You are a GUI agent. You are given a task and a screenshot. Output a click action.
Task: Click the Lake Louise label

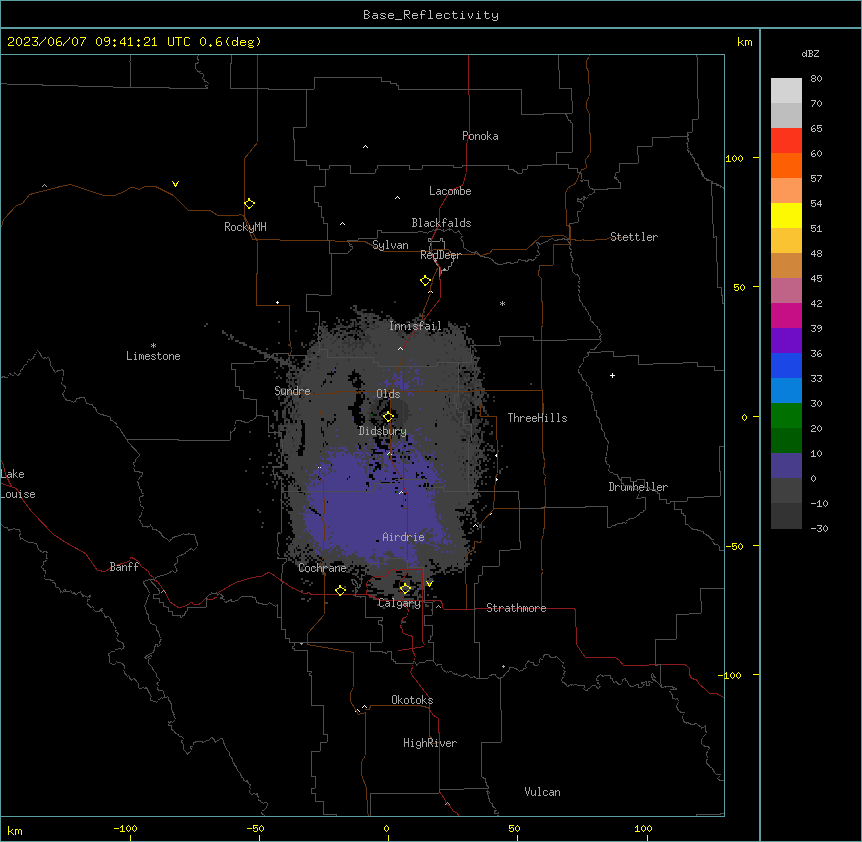(x=18, y=484)
